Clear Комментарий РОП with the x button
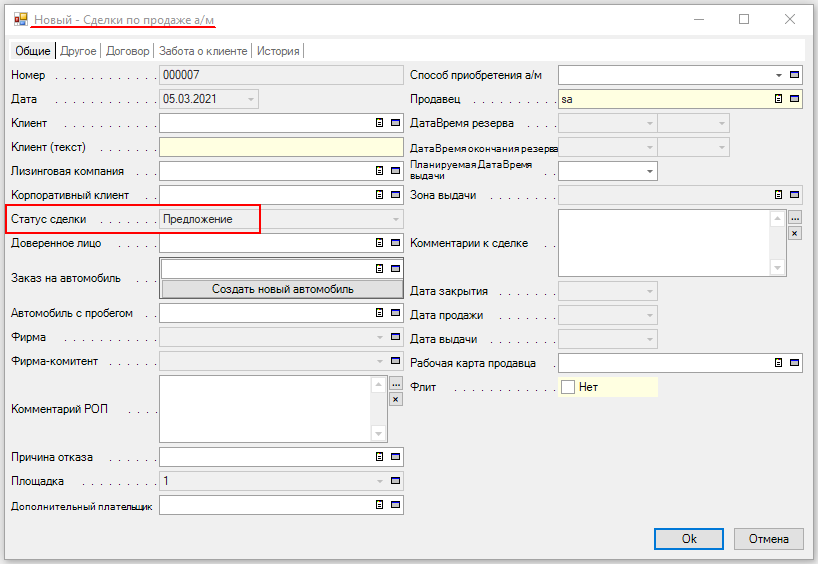 pos(395,399)
